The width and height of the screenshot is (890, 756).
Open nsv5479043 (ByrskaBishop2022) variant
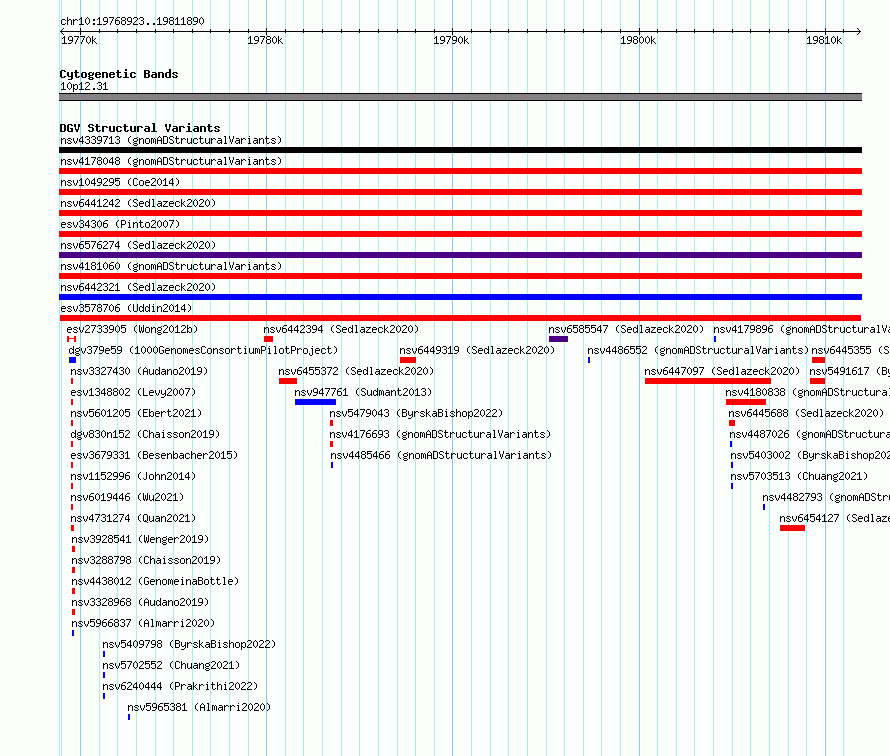click(x=416, y=413)
